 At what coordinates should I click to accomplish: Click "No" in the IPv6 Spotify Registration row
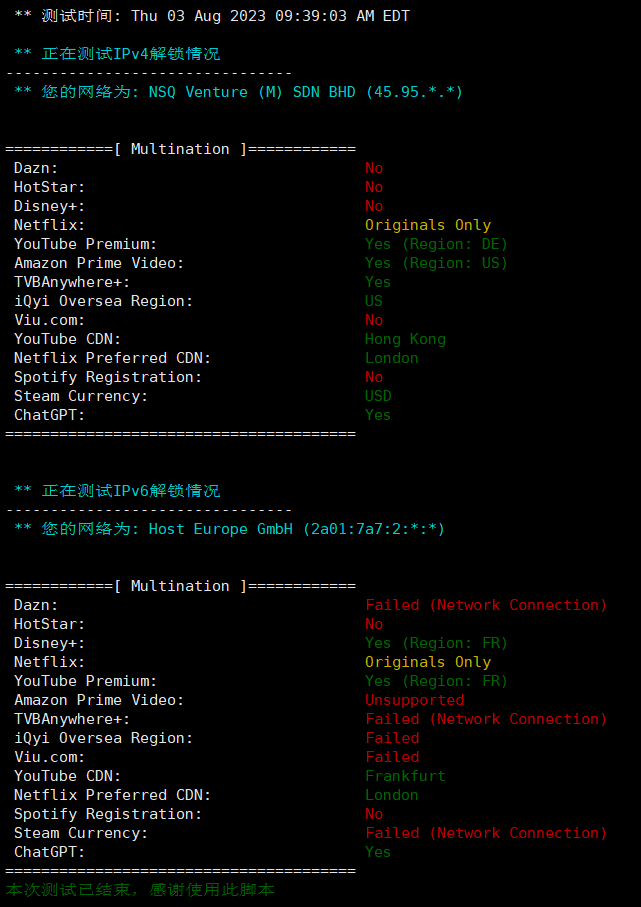pyautogui.click(x=374, y=814)
